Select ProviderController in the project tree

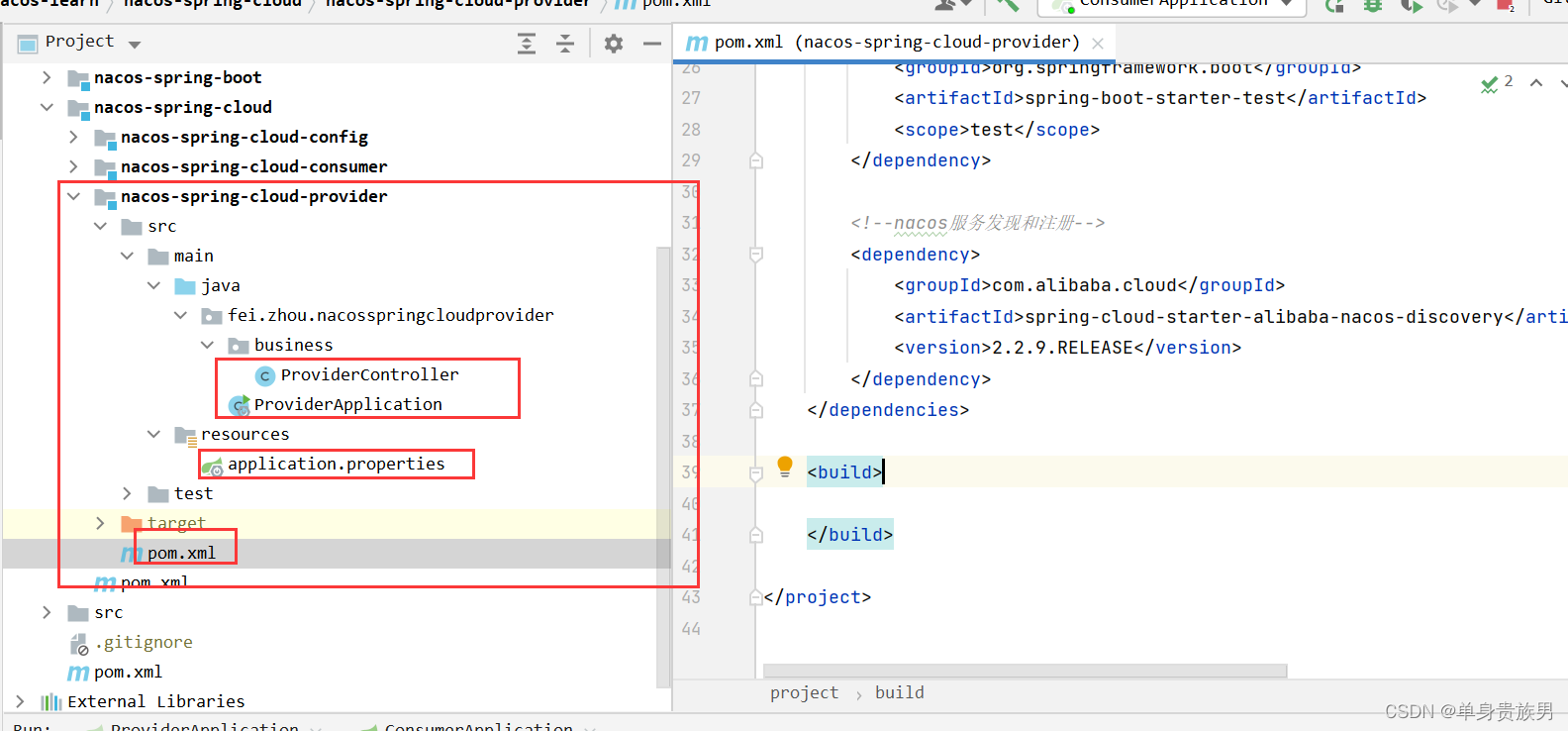369,374
